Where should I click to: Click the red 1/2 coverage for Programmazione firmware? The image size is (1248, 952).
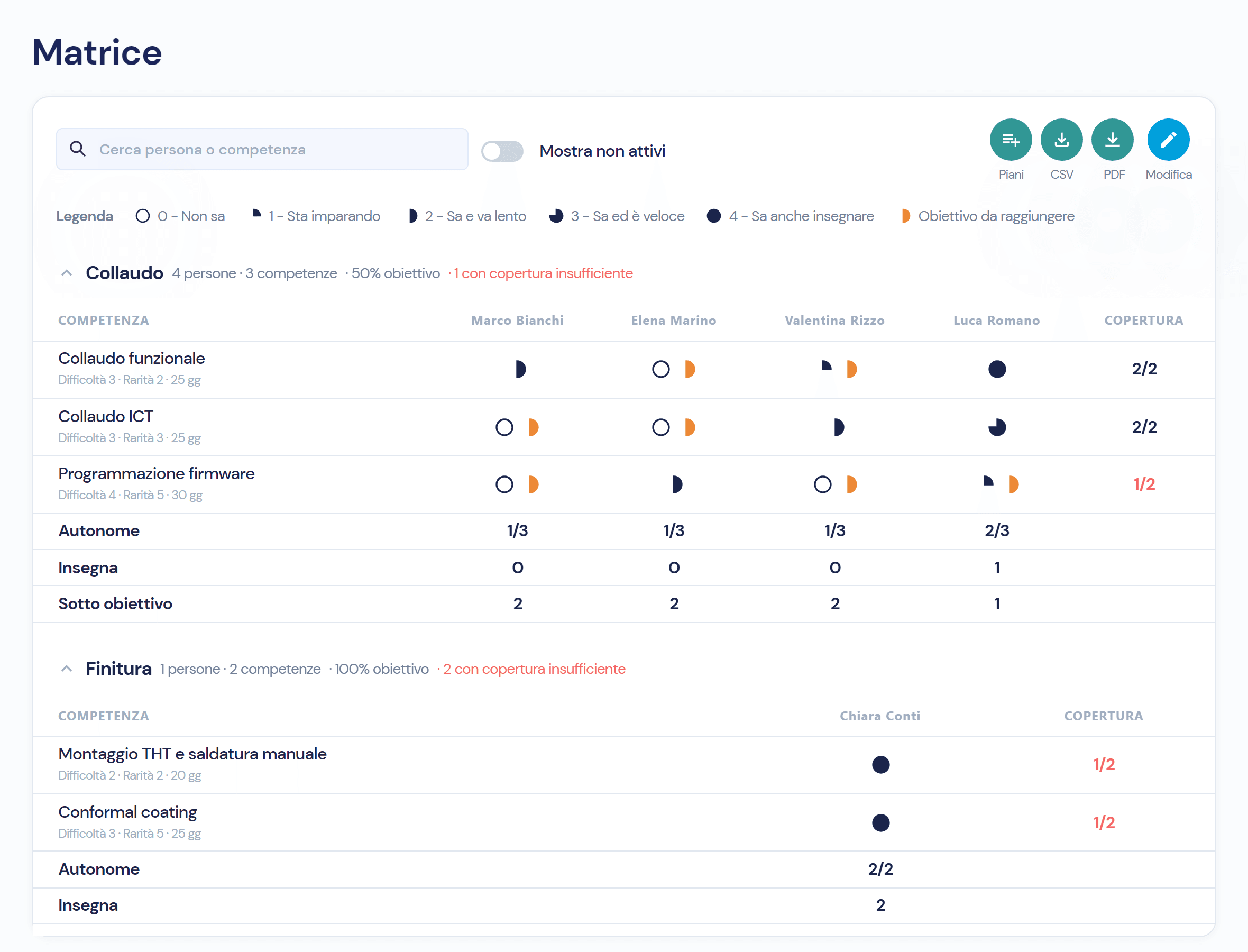coord(1144,484)
